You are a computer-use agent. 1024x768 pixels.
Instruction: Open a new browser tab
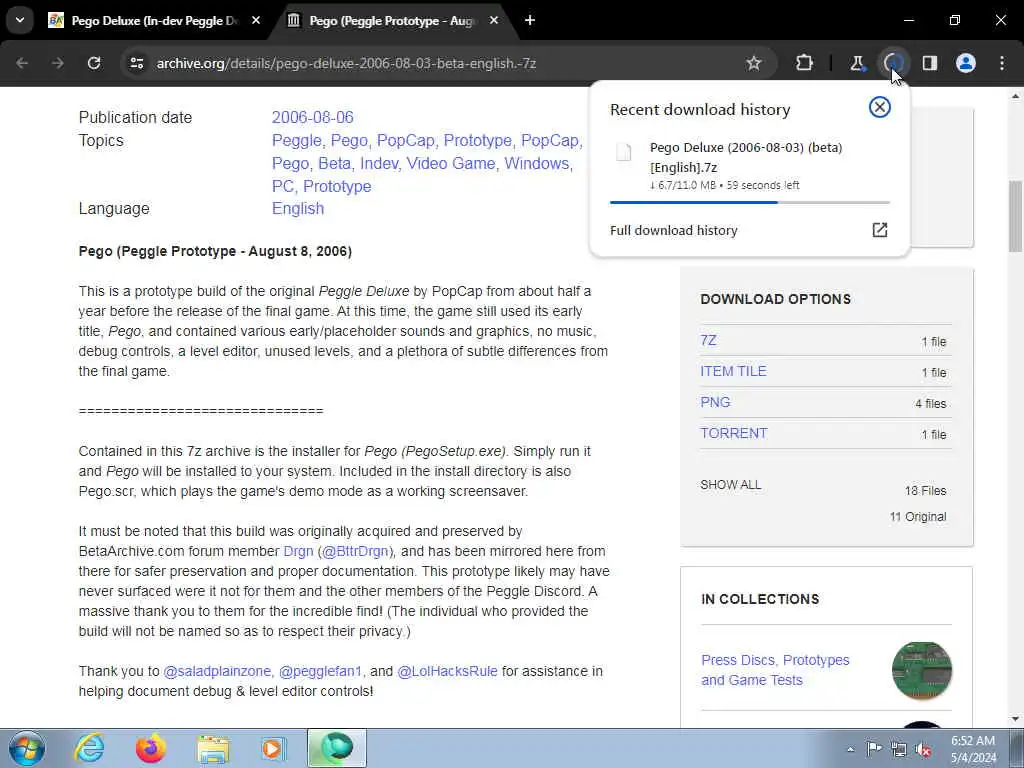530,20
